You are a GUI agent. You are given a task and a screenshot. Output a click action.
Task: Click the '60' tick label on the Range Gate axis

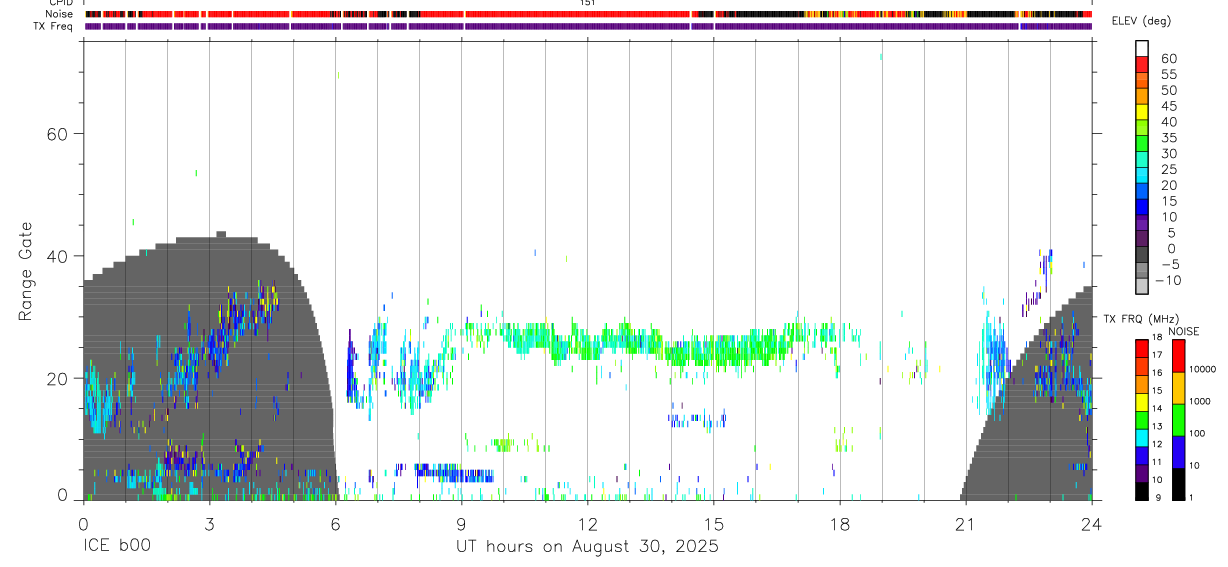coord(56,134)
